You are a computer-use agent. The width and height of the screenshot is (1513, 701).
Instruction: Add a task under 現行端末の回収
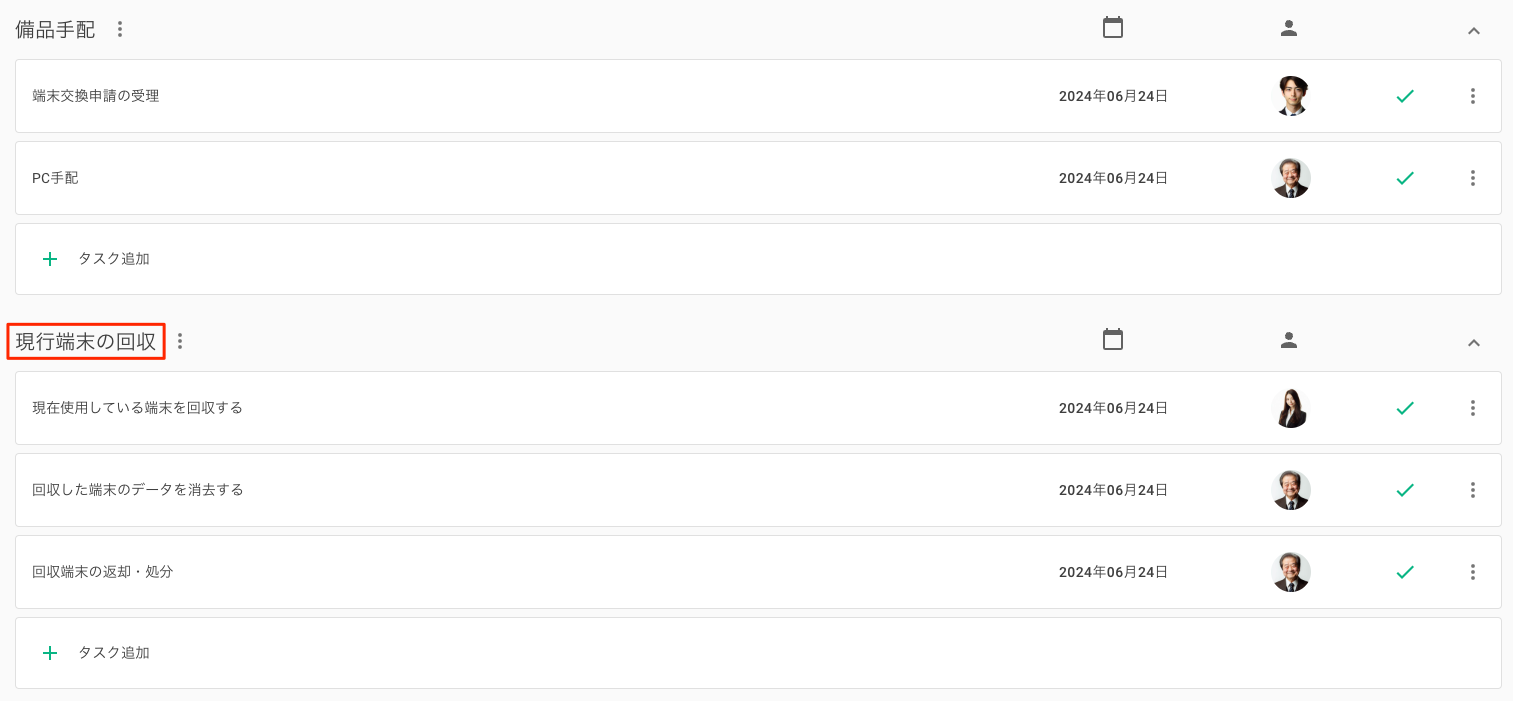point(758,653)
